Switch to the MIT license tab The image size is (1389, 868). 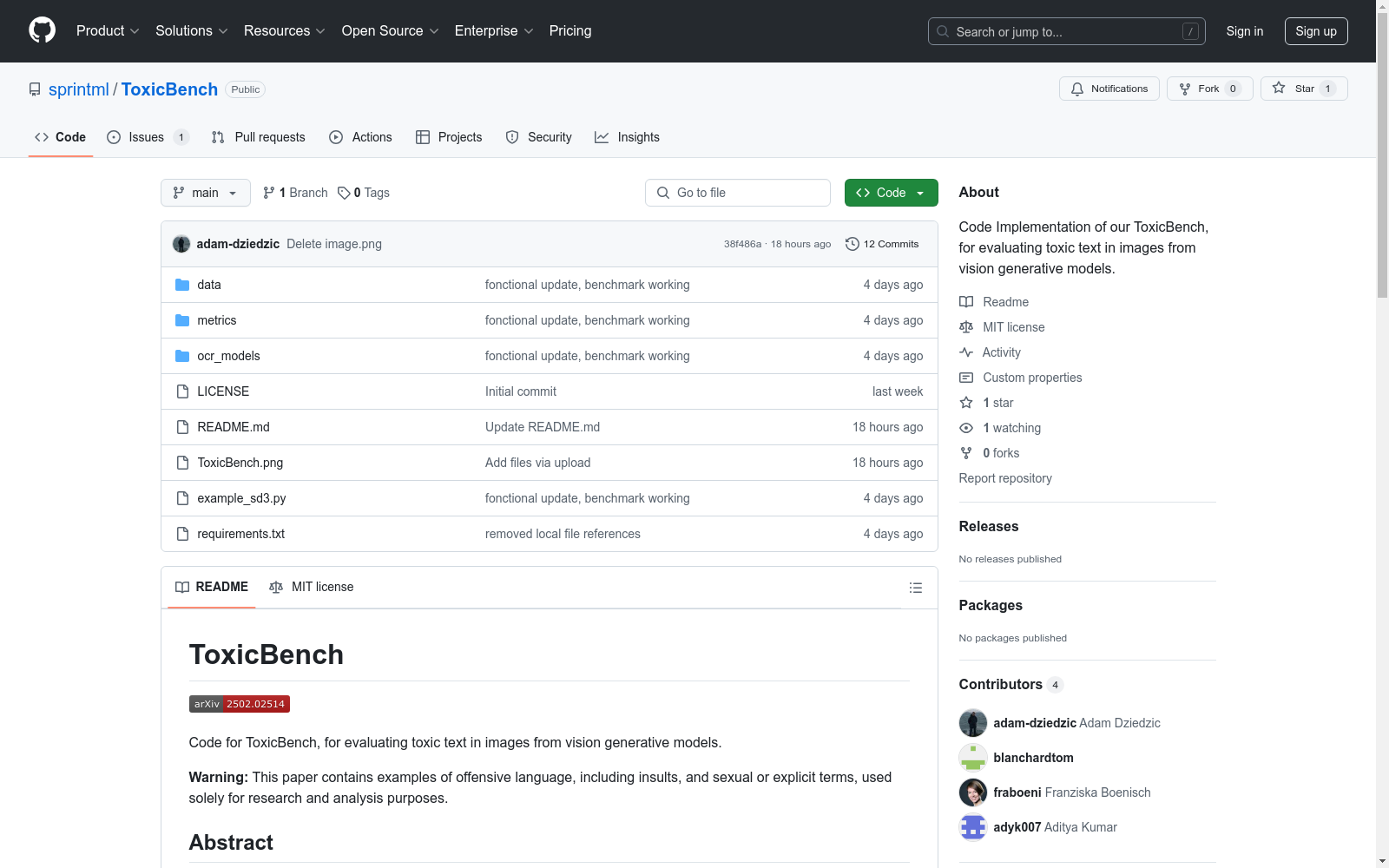pyautogui.click(x=312, y=587)
